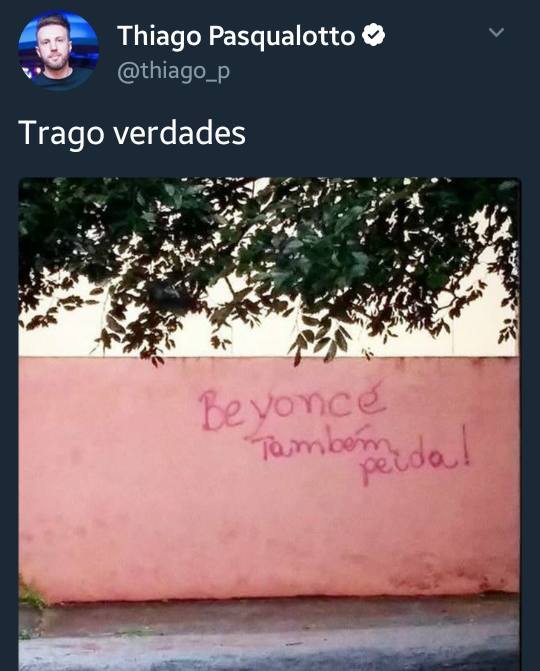
Task: Open the attached graffiti wall photo
Action: point(270,424)
